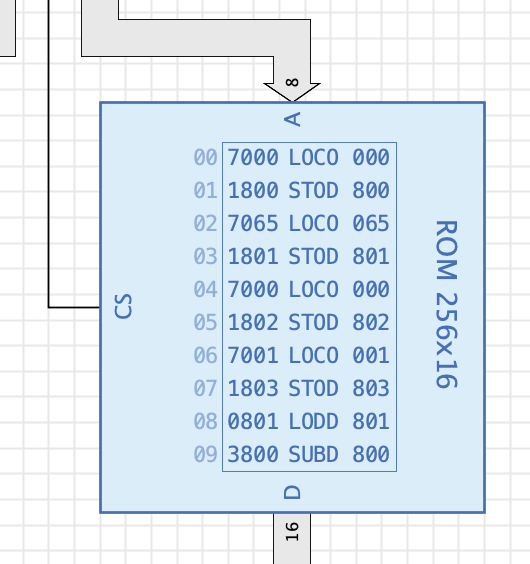
Task: Select the ROM 256x16 component label
Action: (x=447, y=304)
